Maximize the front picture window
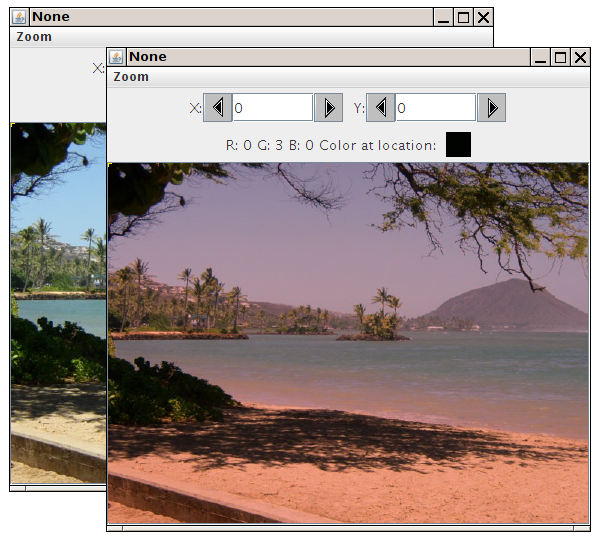The image size is (614, 546). pos(561,58)
